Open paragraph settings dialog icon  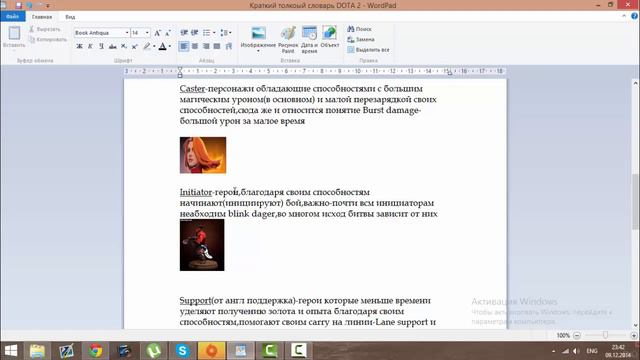click(229, 47)
